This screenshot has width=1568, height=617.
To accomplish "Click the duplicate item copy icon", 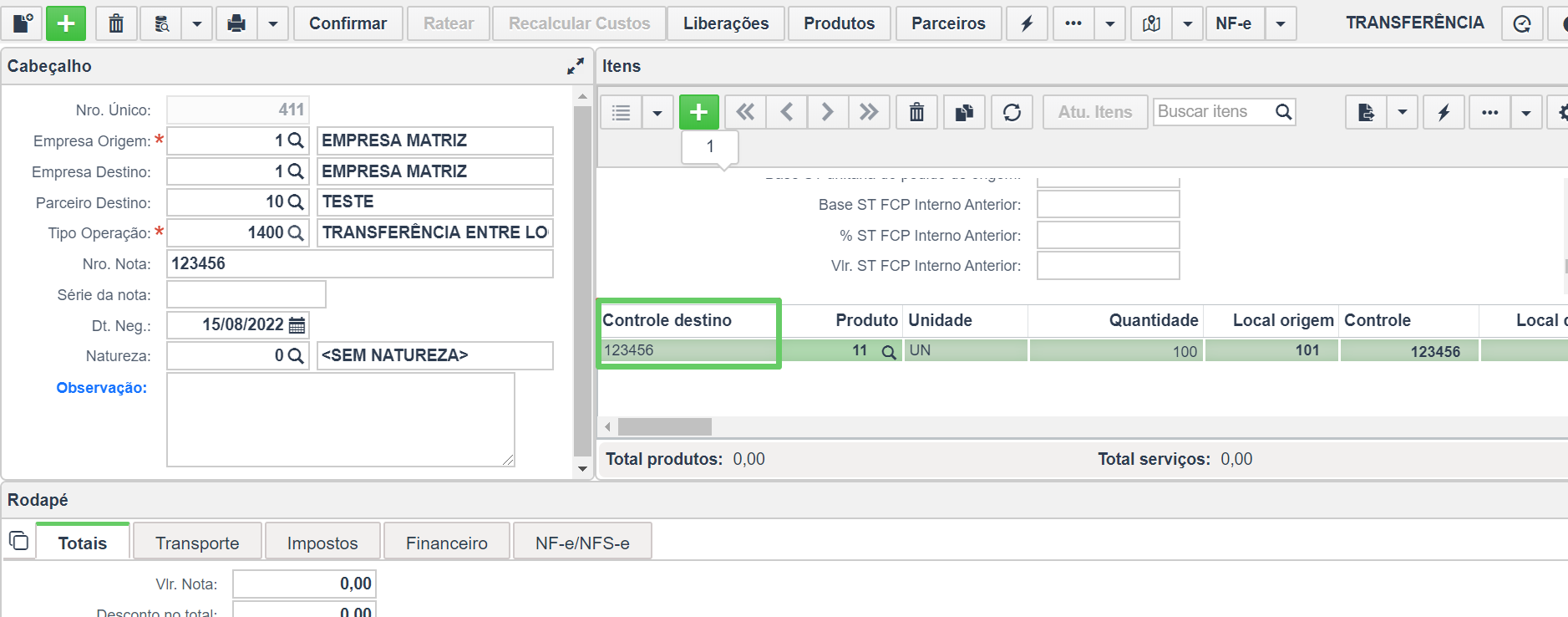I will tap(964, 112).
